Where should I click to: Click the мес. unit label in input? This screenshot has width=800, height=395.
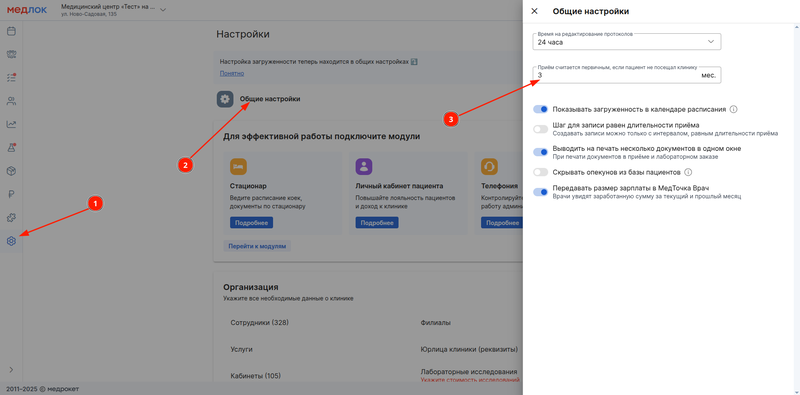pyautogui.click(x=708, y=75)
